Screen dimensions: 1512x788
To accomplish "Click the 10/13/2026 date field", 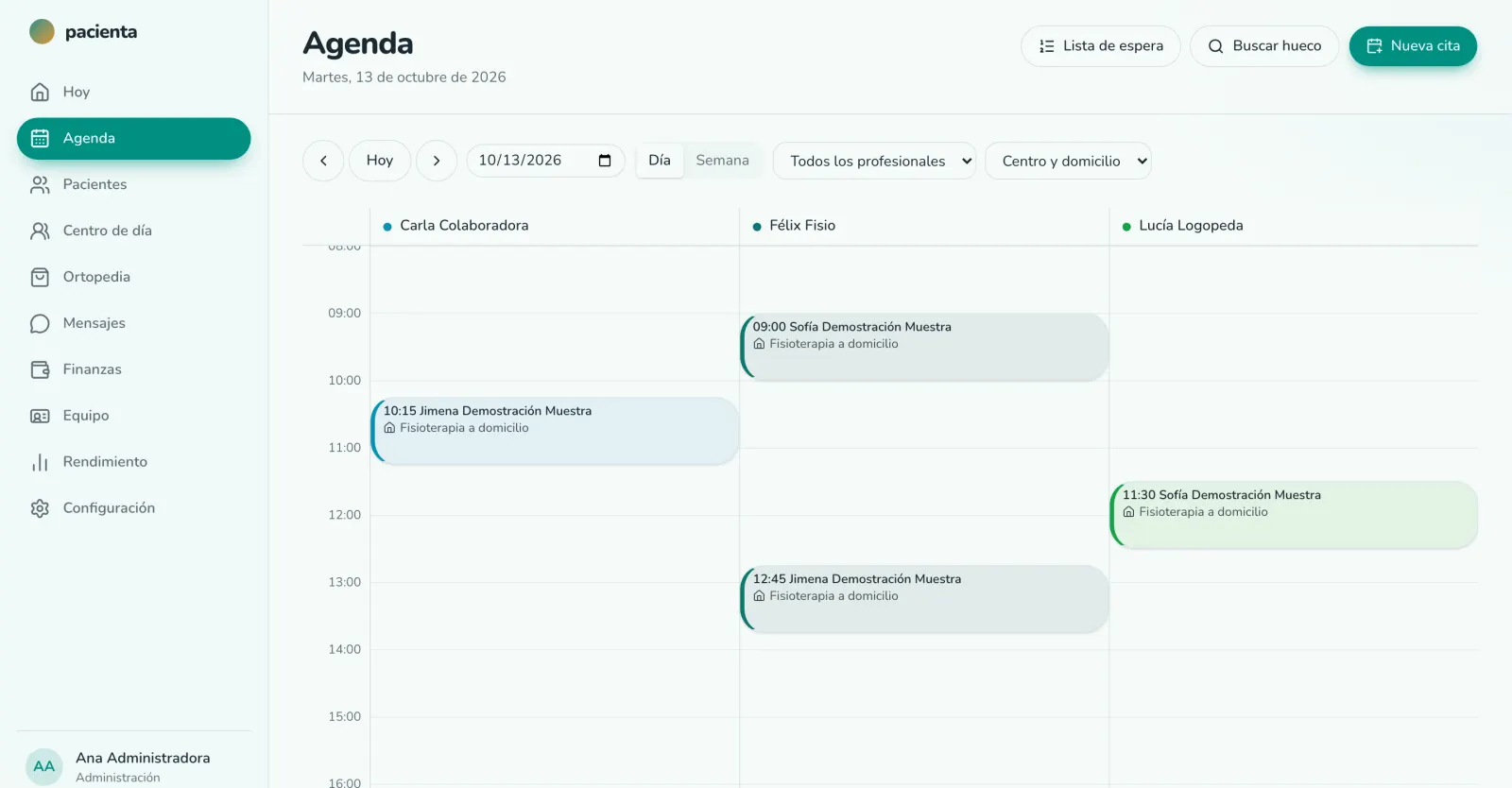I will (546, 161).
